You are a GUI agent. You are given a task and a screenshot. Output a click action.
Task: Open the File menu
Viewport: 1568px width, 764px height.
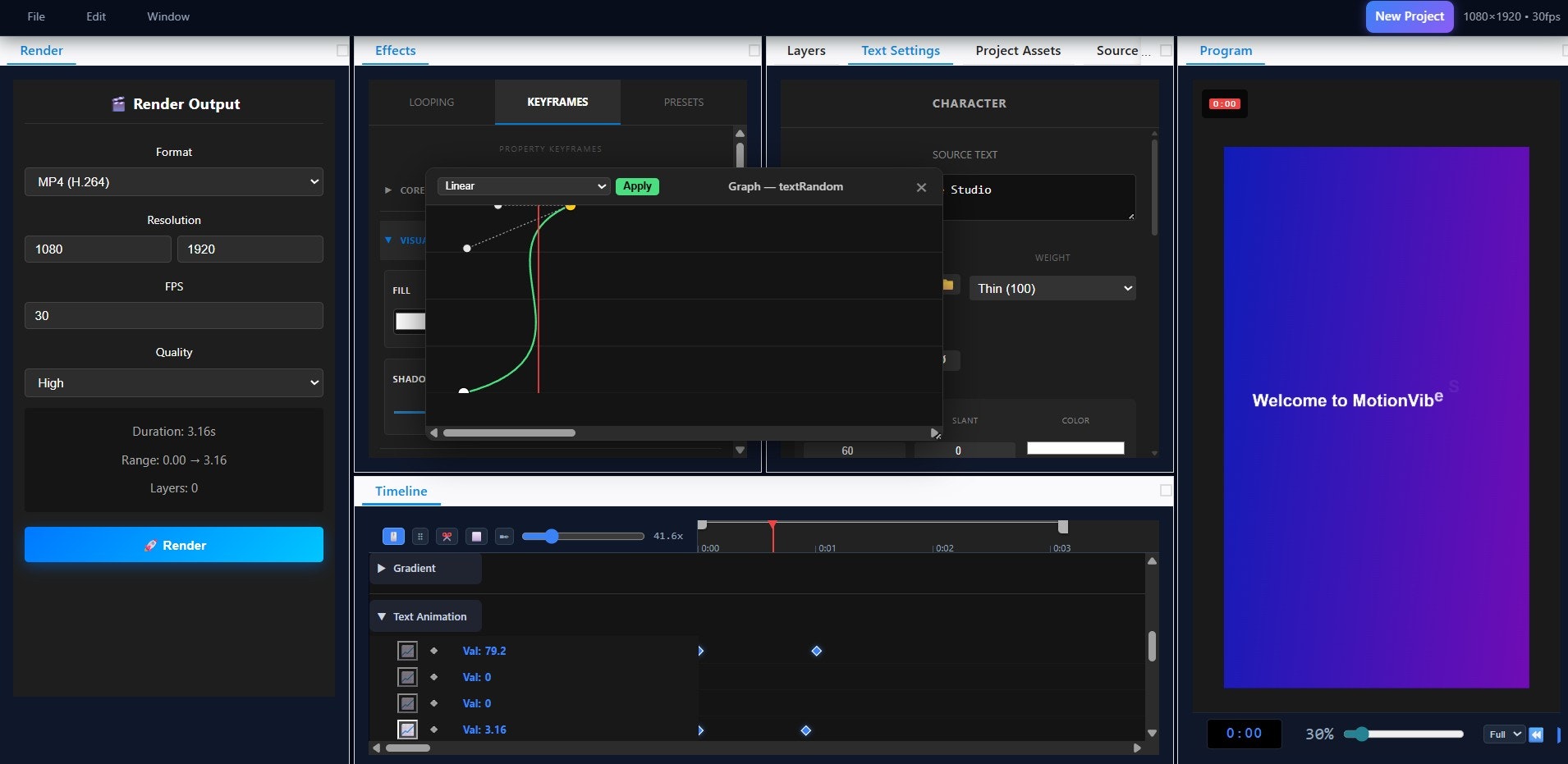(36, 16)
